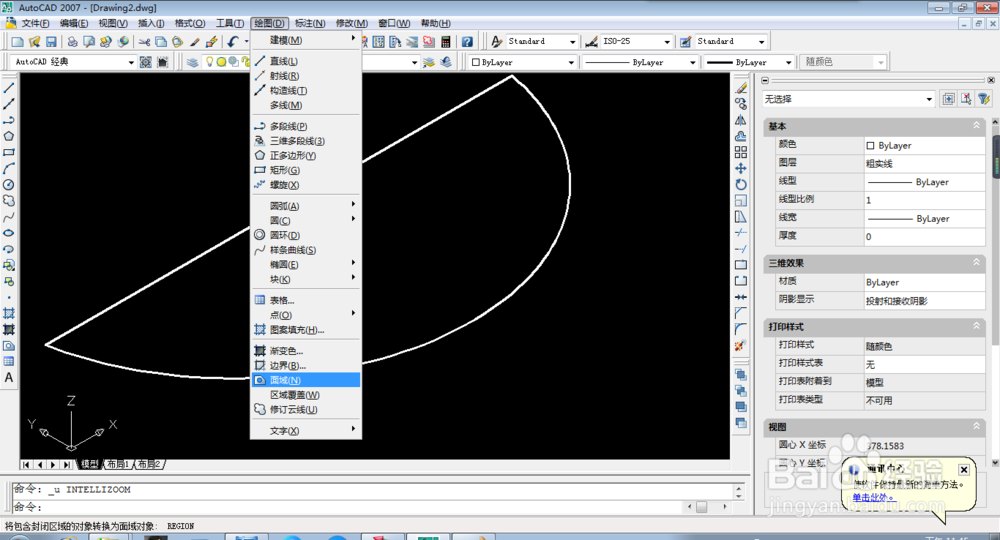Collapse the 视图 section
Viewport: 1000px width, 540px height.
[976, 426]
